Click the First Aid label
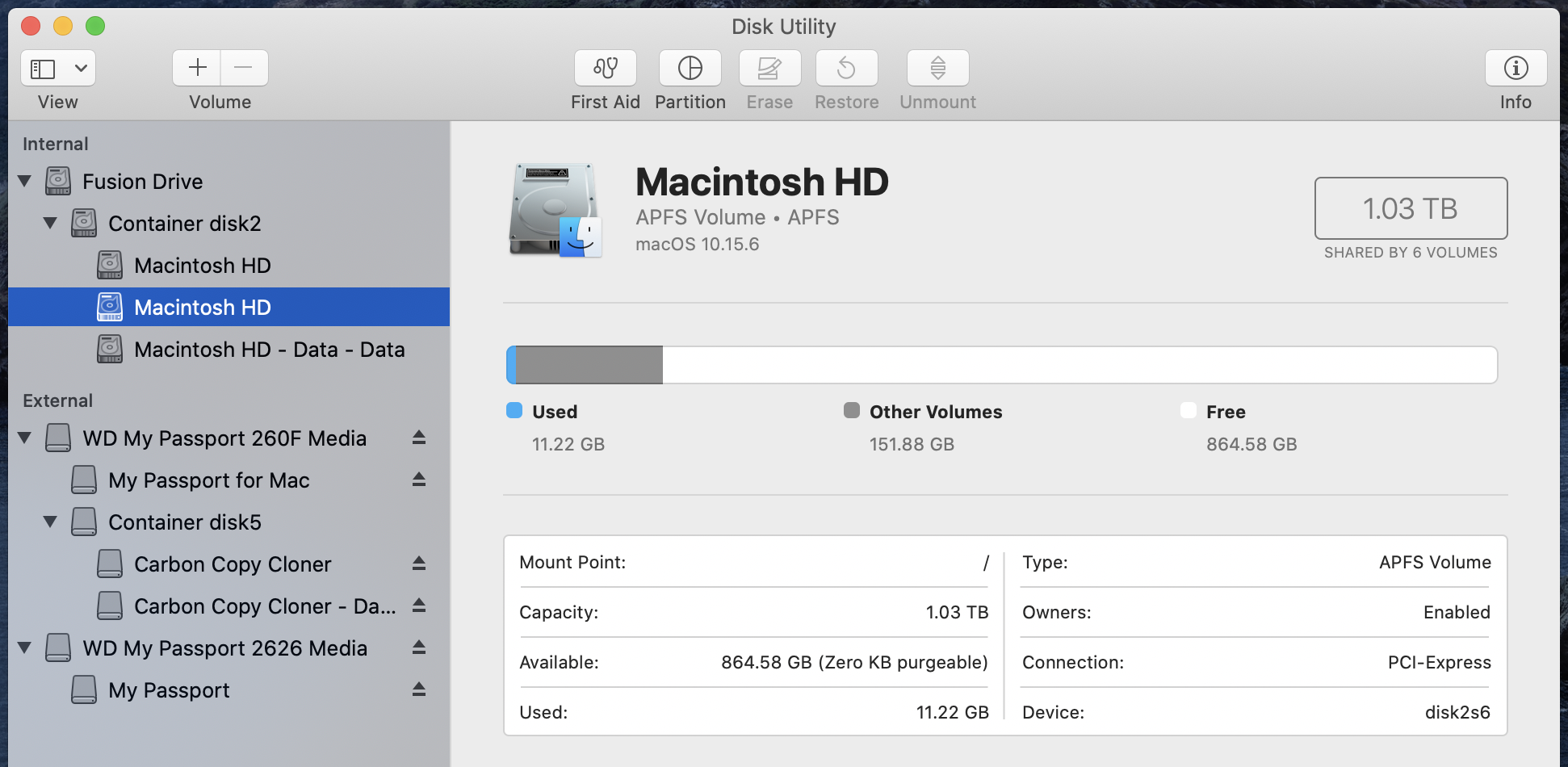This screenshot has width=1568, height=767. pyautogui.click(x=606, y=103)
